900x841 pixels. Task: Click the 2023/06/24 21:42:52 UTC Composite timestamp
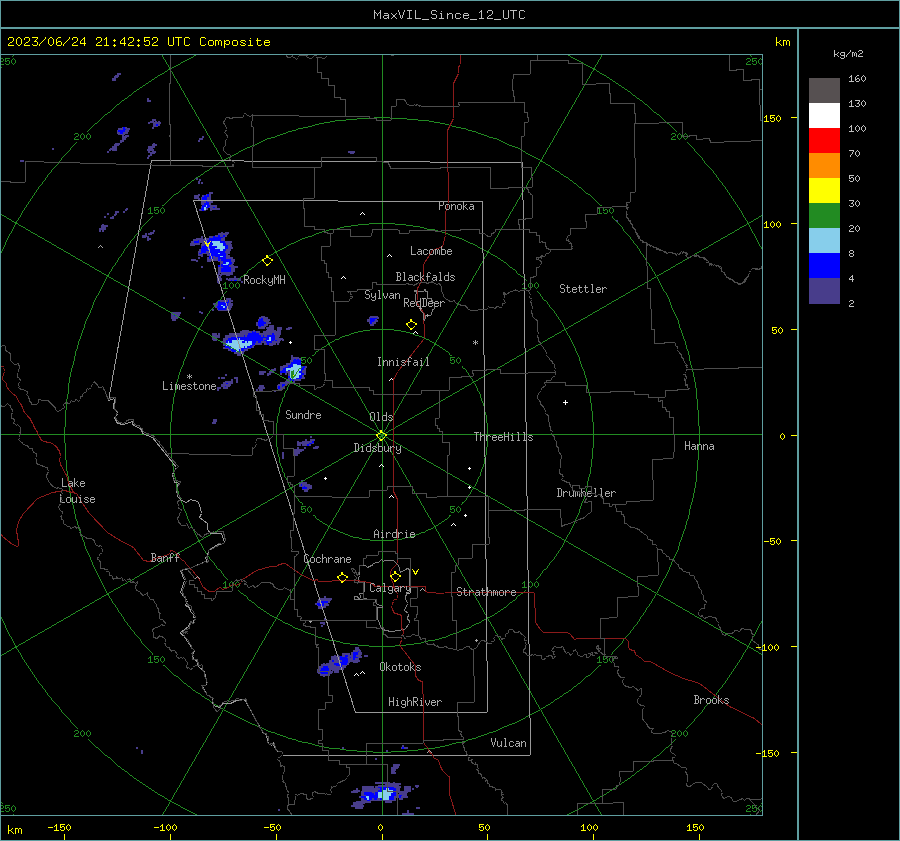pyautogui.click(x=138, y=42)
